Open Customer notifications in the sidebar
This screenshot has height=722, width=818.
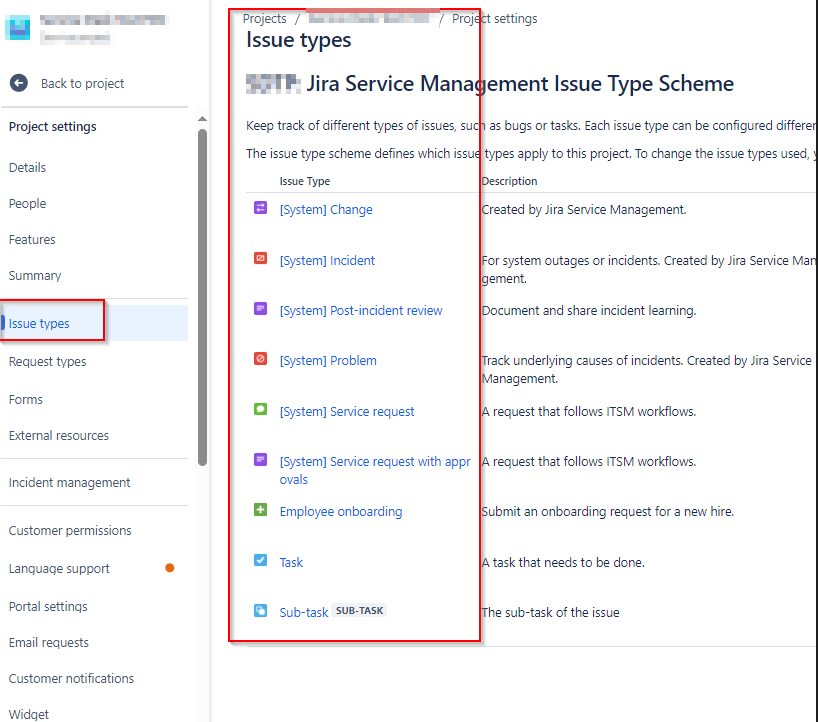tap(71, 679)
